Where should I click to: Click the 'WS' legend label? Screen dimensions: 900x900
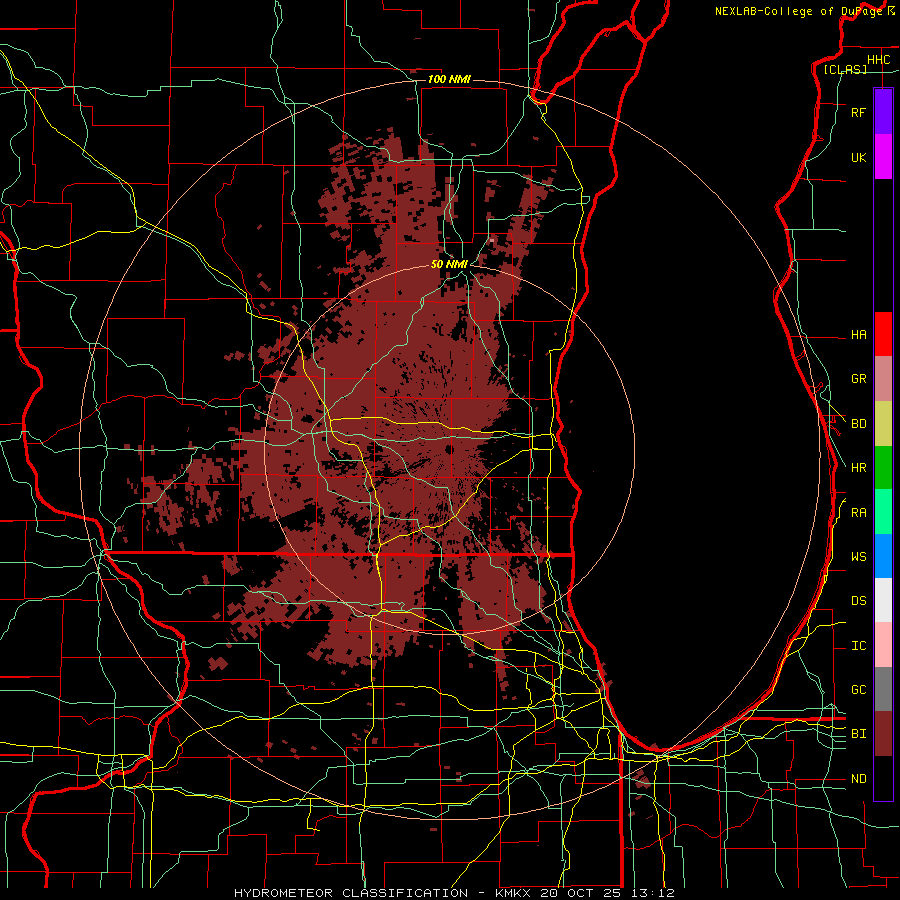click(858, 557)
